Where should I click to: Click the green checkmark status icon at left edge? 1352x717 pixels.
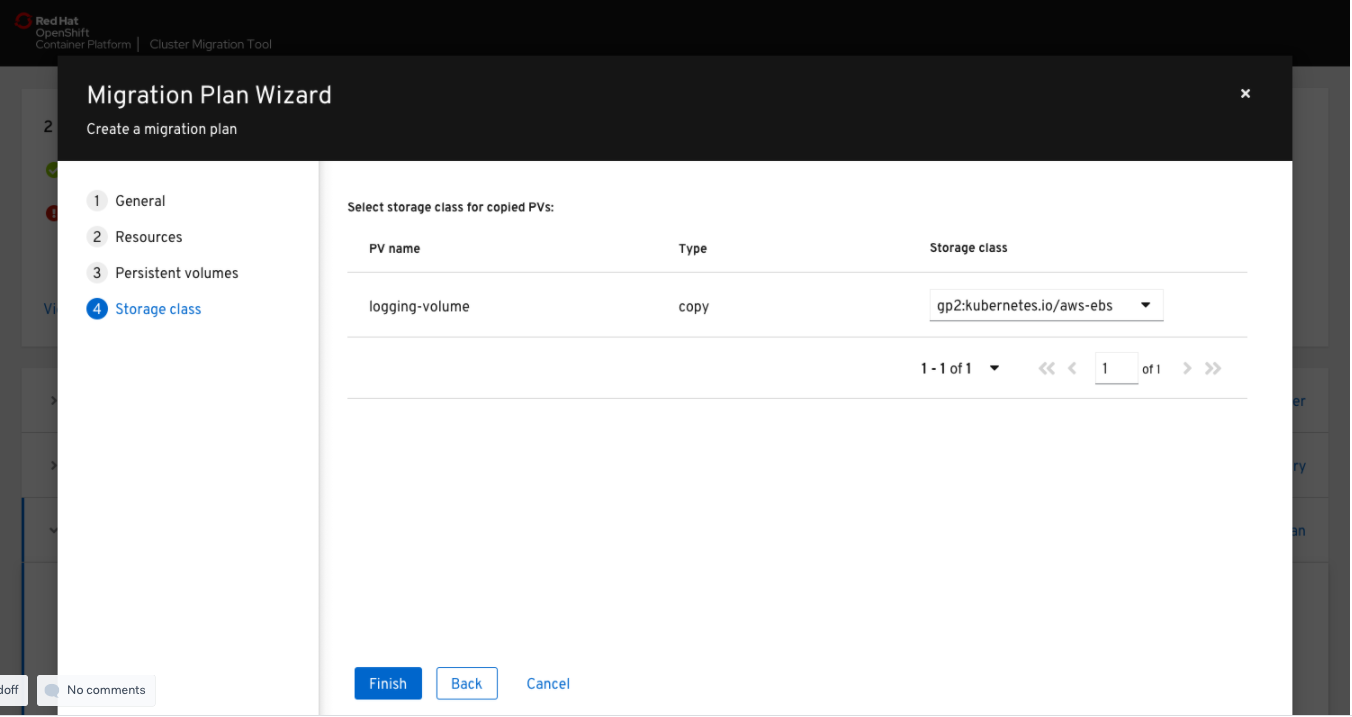[52, 170]
